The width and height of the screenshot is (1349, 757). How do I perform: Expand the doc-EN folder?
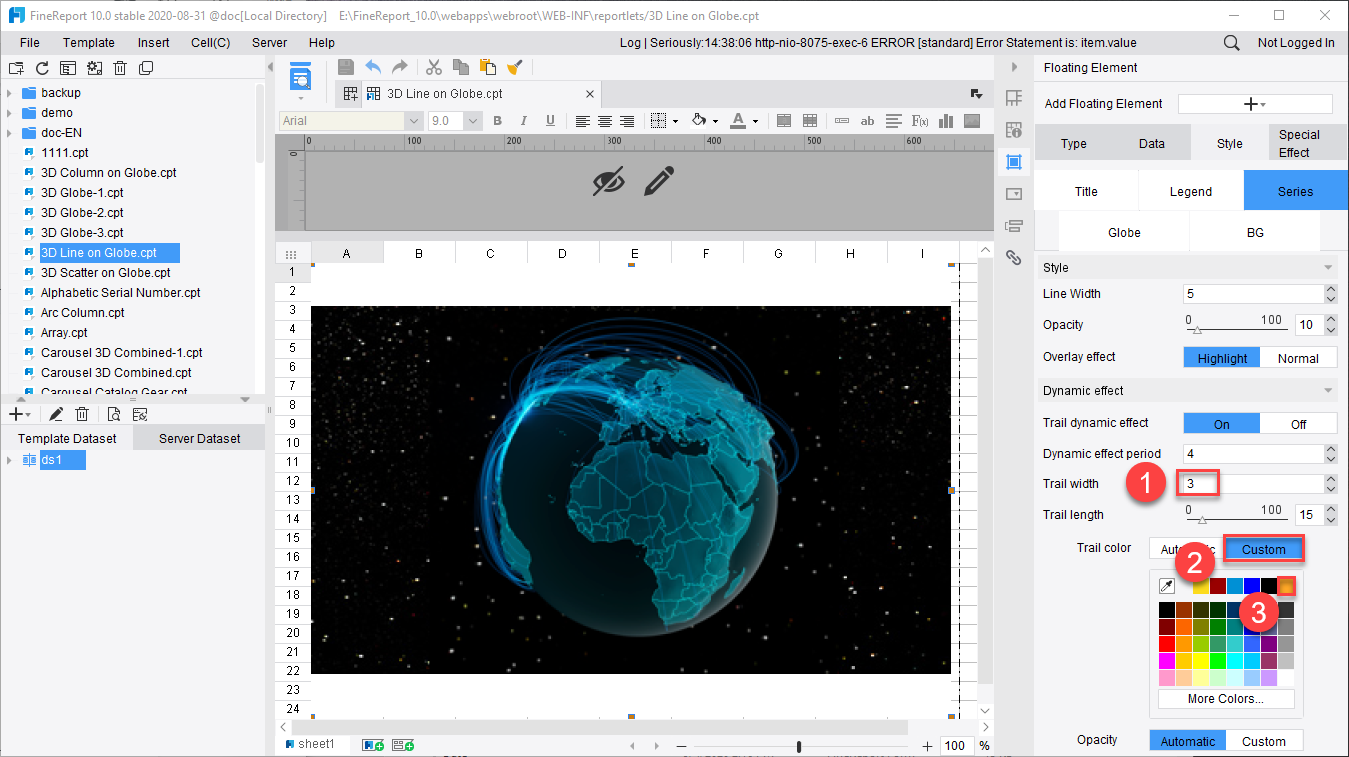tap(9, 133)
